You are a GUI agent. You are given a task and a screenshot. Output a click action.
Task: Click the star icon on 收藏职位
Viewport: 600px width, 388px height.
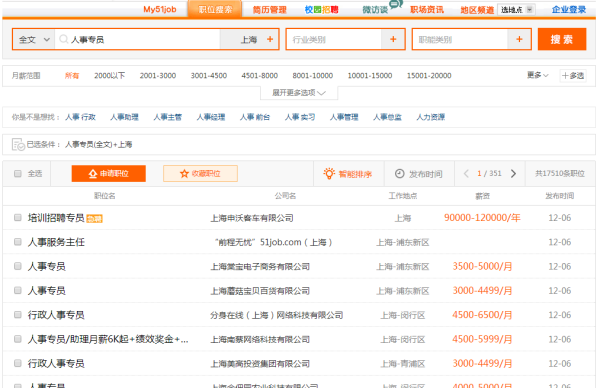click(x=184, y=174)
